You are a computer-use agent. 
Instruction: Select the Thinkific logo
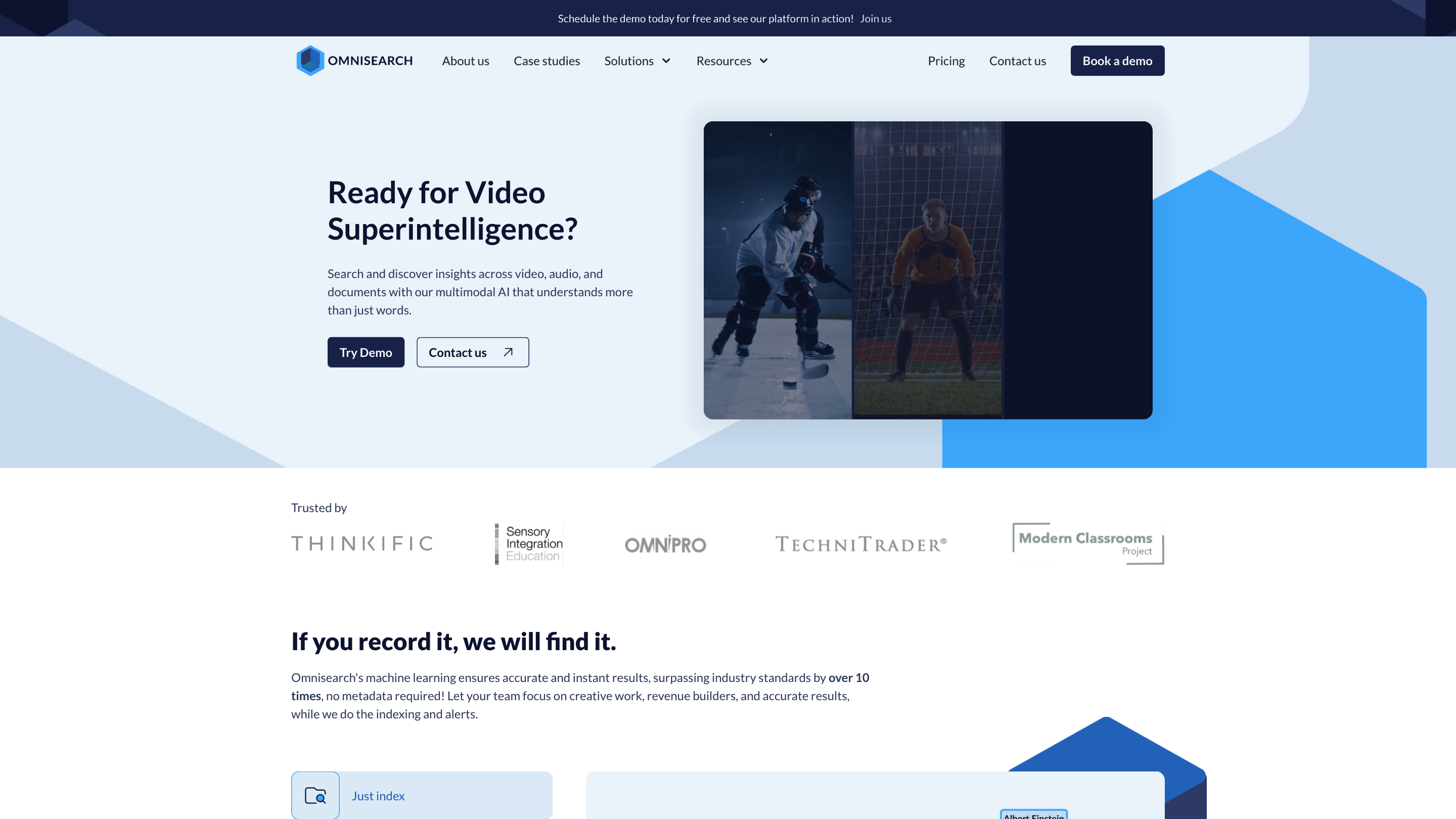362,543
